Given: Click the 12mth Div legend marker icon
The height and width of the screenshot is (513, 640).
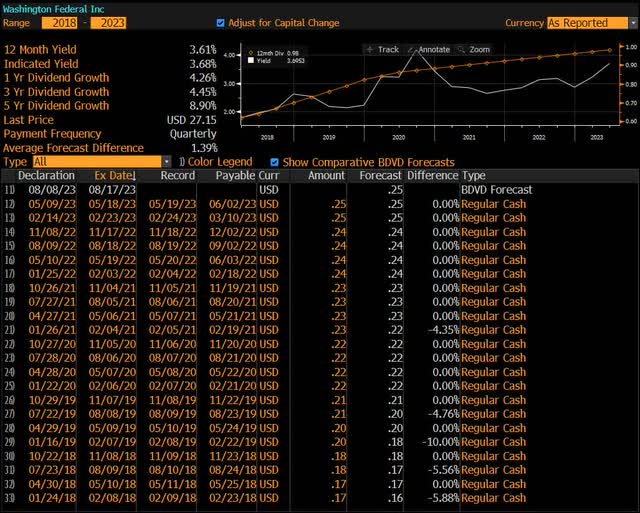Looking at the screenshot, I should 251,53.
